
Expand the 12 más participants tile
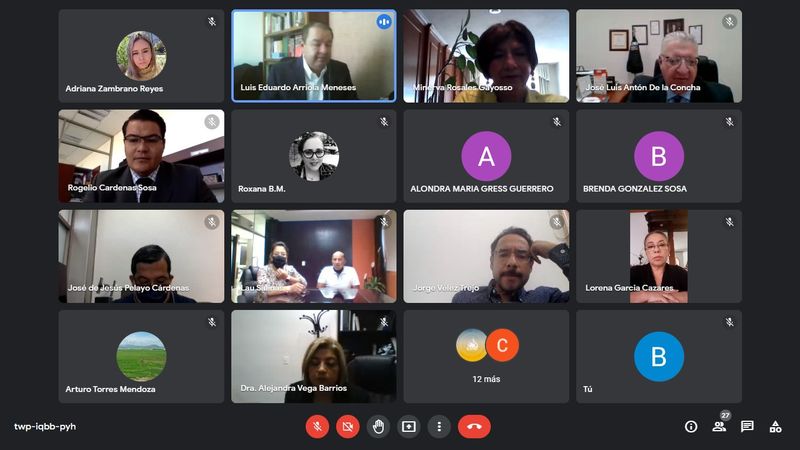click(486, 357)
